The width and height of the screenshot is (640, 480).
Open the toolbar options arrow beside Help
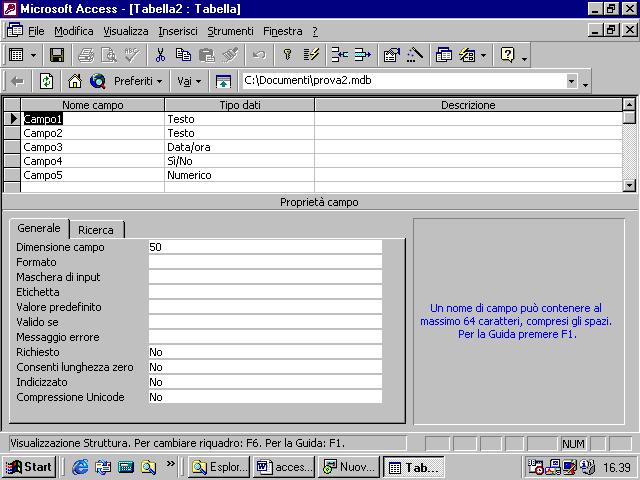pos(524,57)
